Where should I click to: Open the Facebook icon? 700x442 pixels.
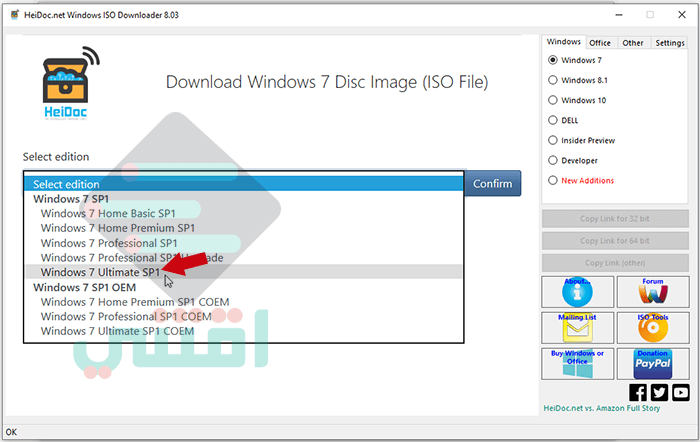click(x=638, y=392)
